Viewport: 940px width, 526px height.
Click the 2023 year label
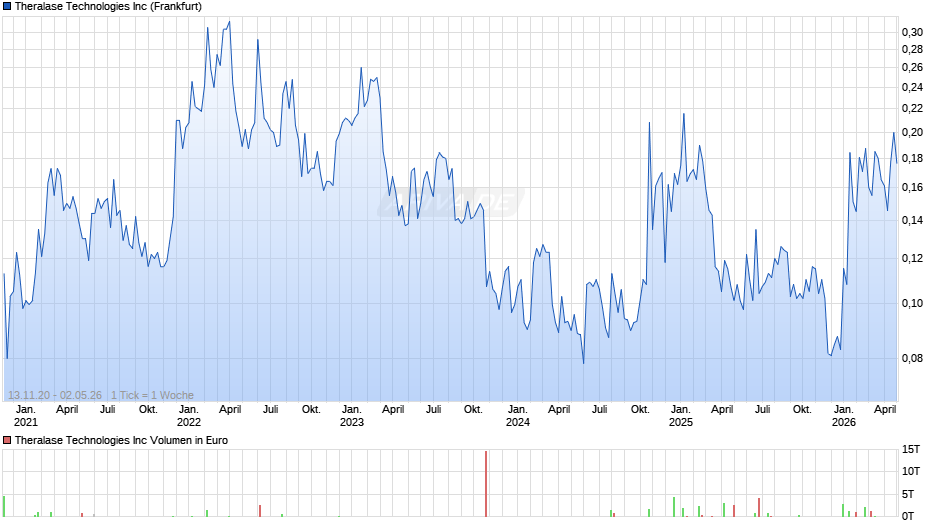352,422
